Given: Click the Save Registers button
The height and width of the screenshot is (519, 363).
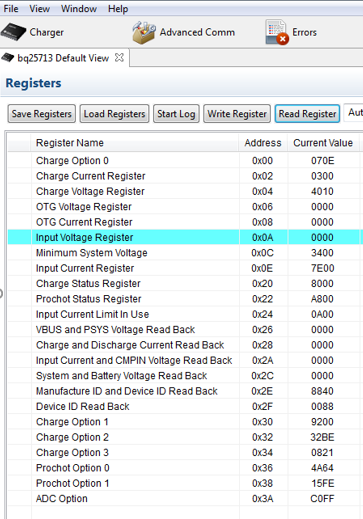Looking at the screenshot, I should 42,114.
